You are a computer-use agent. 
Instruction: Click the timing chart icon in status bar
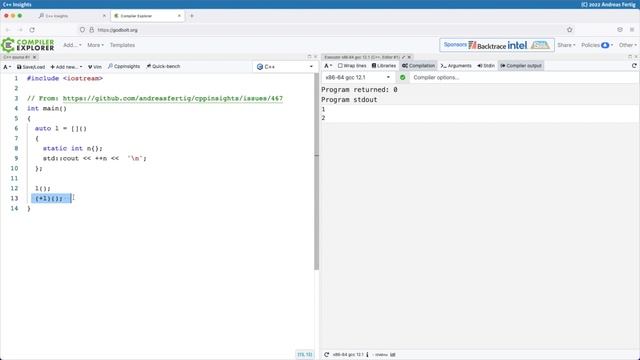pyautogui.click(x=393, y=355)
